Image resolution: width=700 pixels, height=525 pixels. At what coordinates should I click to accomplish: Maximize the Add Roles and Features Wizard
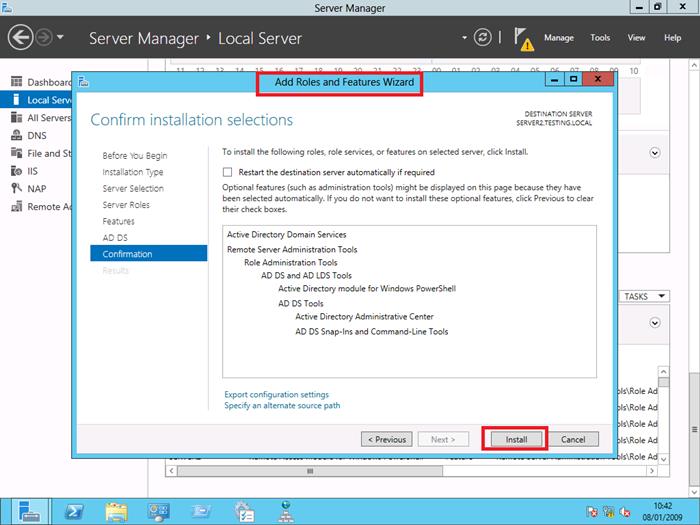[574, 79]
